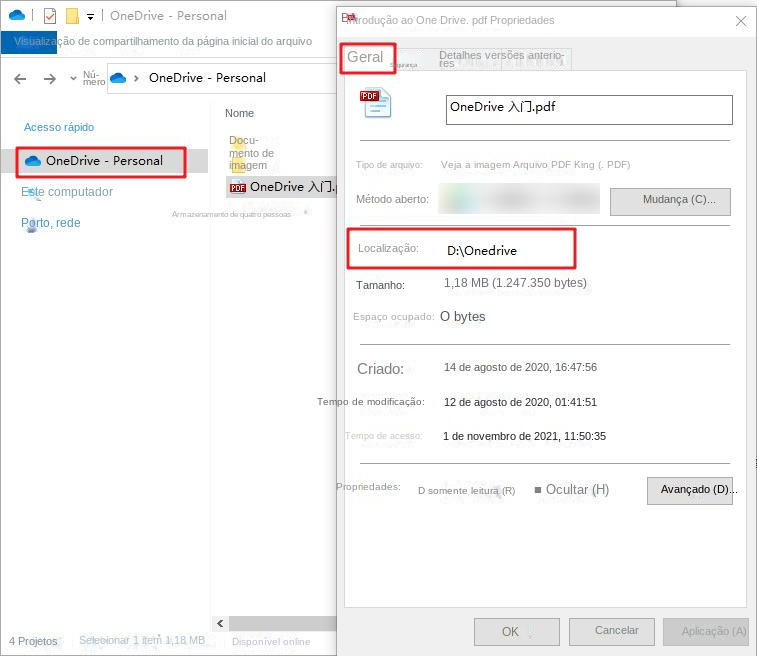The width and height of the screenshot is (757, 656).
Task: Click the cloud icon in the address bar
Action: coord(118,78)
